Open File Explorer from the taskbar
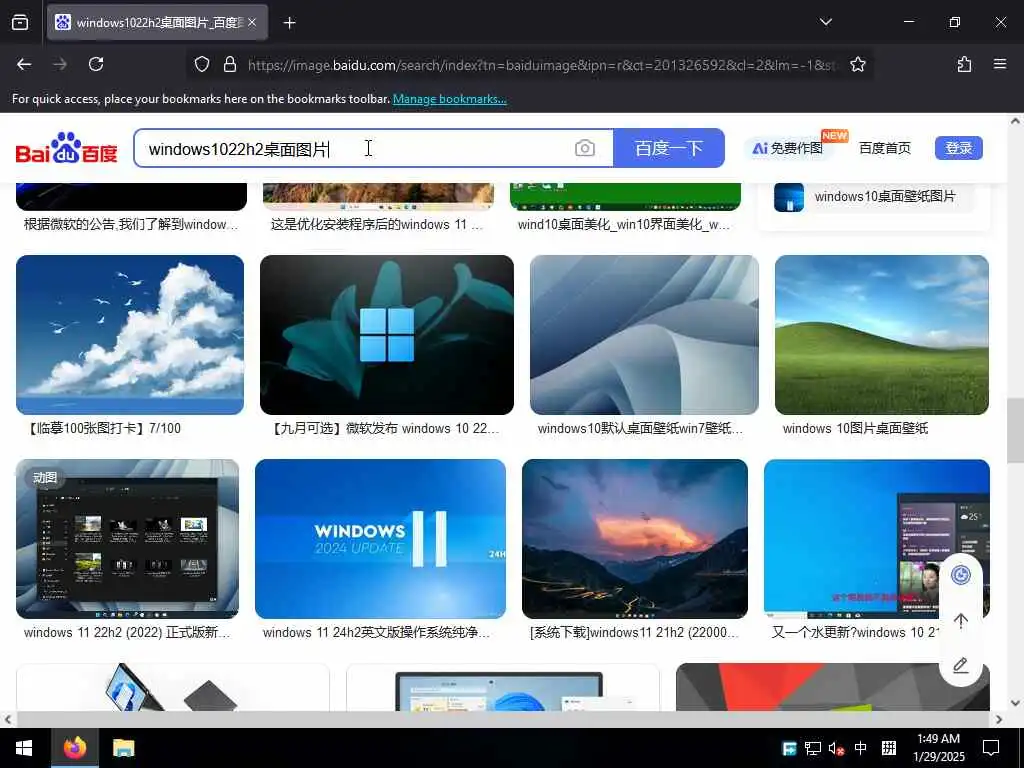The height and width of the screenshot is (768, 1024). pyautogui.click(x=123, y=748)
